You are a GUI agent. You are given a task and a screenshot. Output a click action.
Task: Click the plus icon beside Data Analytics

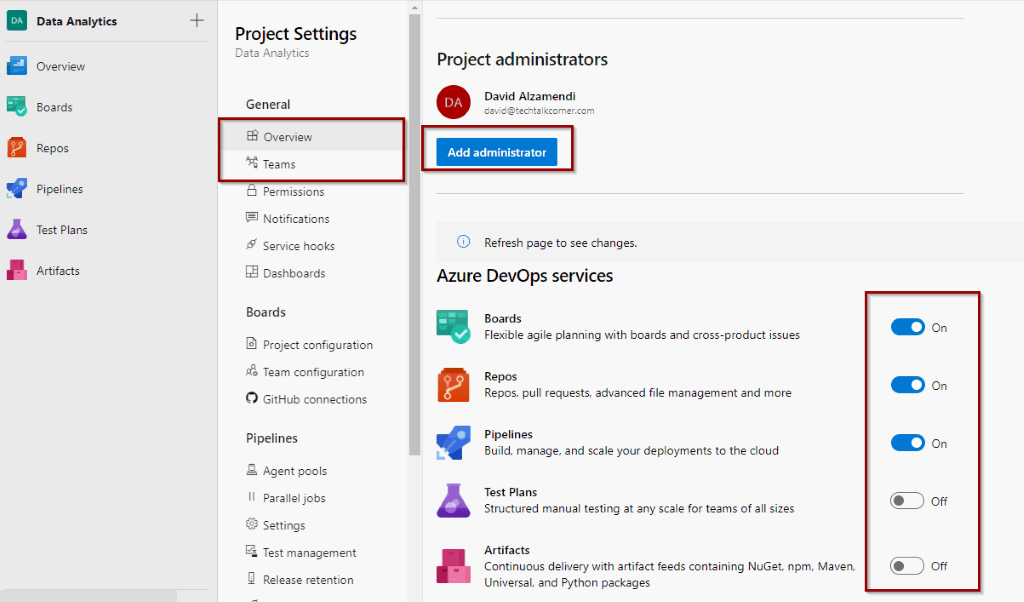197,21
